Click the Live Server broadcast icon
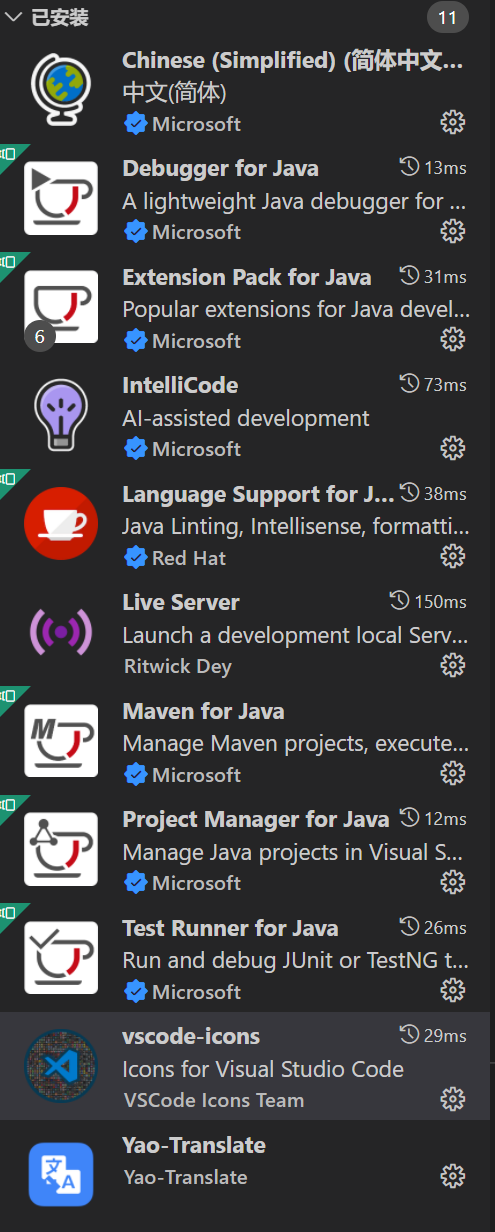Viewport: 495px width, 1232px height. click(61, 632)
